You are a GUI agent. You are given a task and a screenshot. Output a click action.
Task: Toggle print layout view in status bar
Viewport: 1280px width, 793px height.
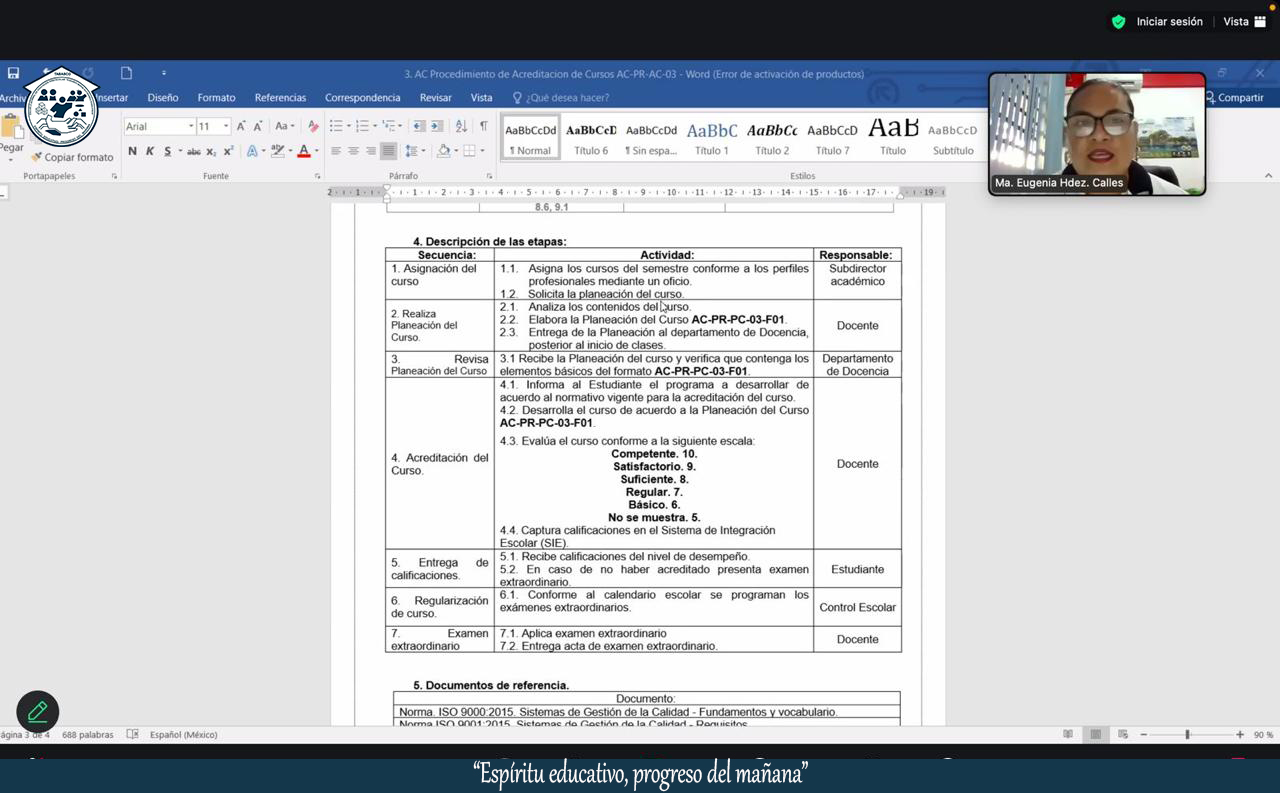point(1096,734)
